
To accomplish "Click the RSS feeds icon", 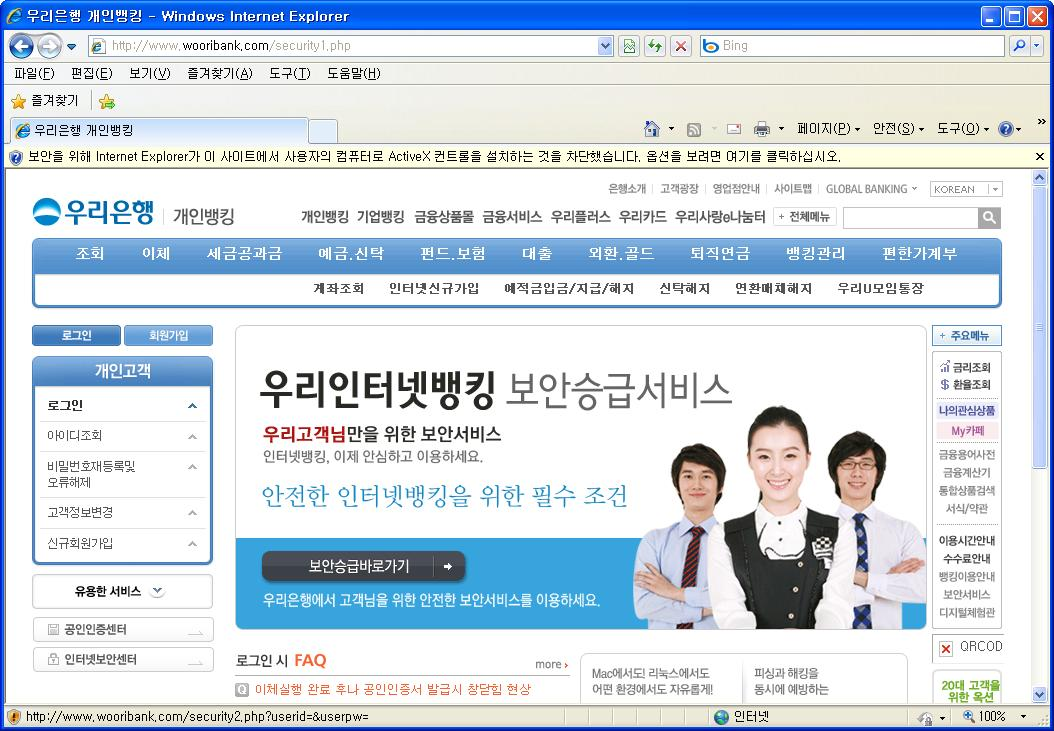I will 694,129.
